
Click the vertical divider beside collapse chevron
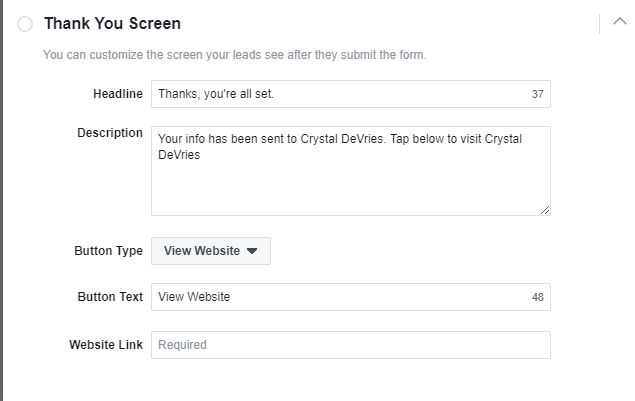600,22
